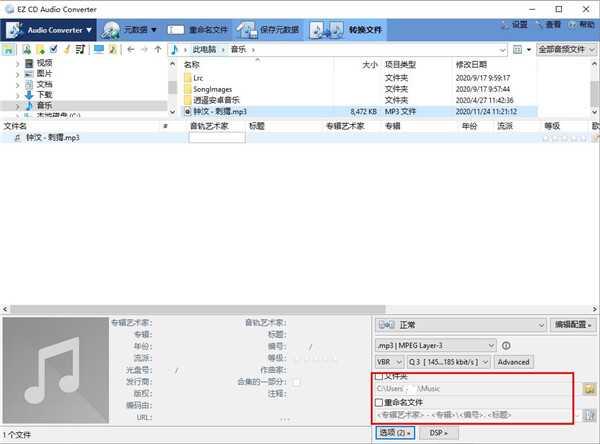Click the navigate up arrow icon

click(158, 49)
